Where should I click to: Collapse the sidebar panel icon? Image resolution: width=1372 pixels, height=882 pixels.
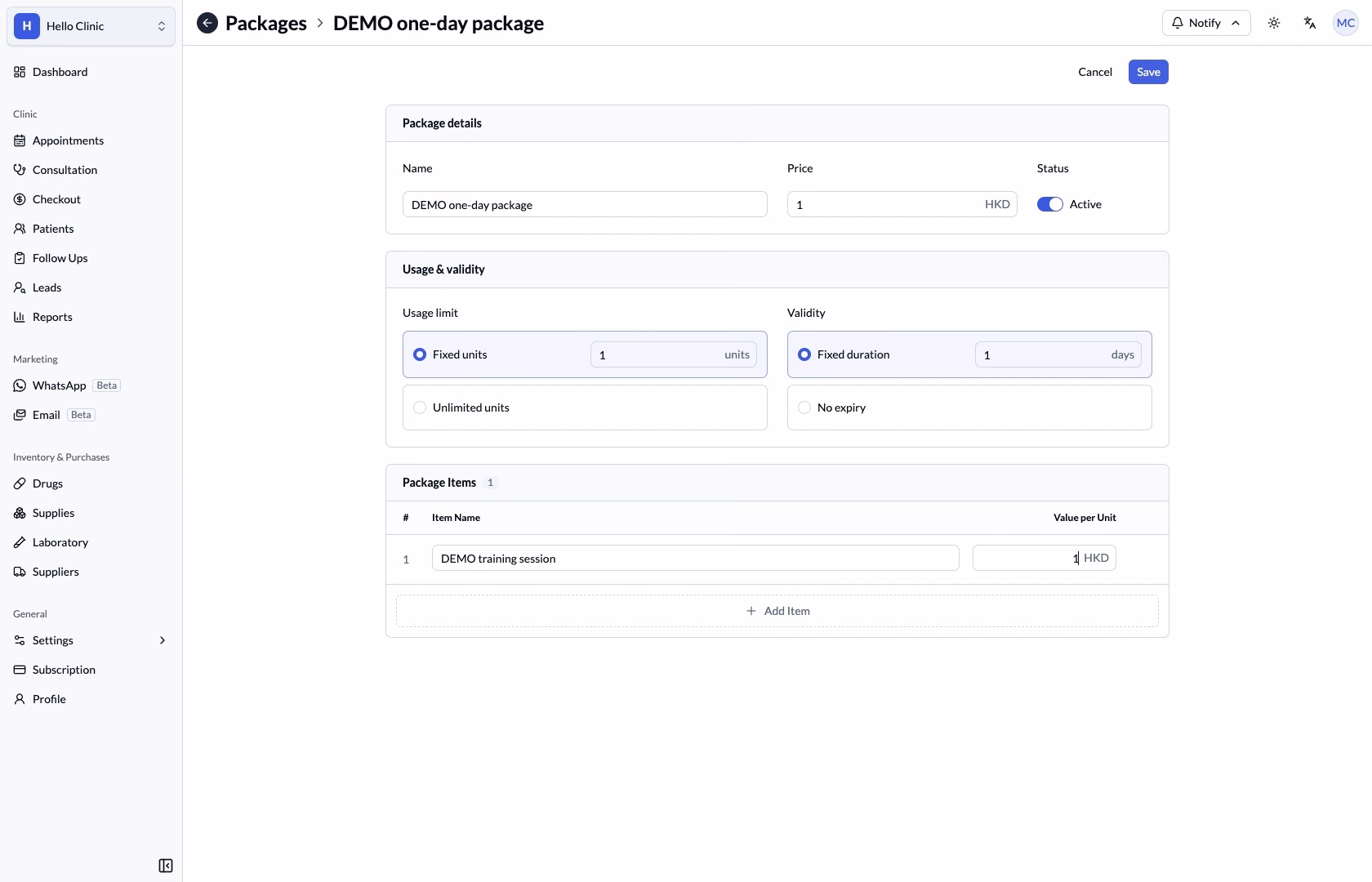[x=166, y=866]
